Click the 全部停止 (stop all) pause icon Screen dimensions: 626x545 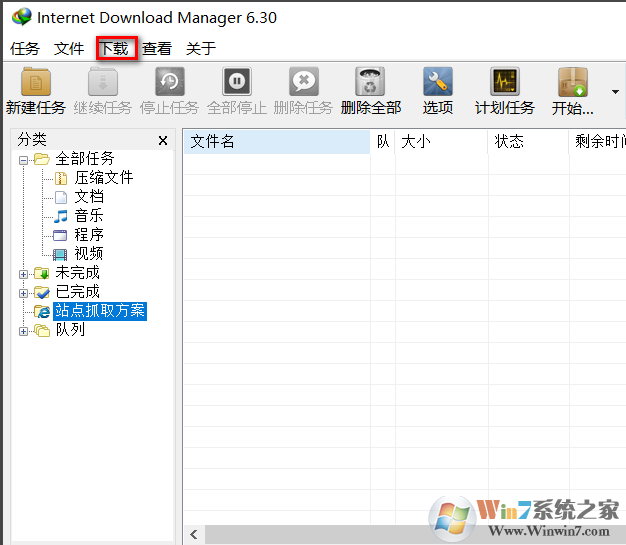click(x=236, y=82)
